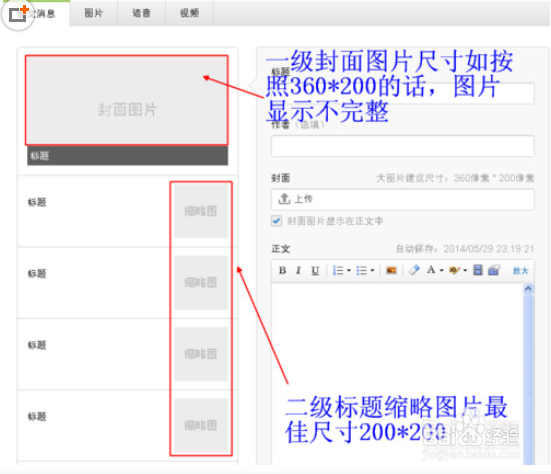Click the 放大 link in editor toolbar
Image resolution: width=551 pixels, height=474 pixels.
(x=520, y=271)
